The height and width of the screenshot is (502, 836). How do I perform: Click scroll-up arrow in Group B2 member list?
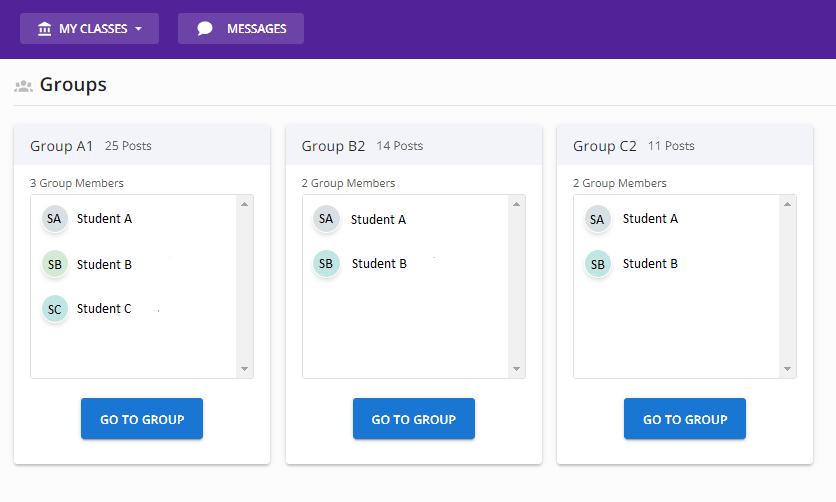(x=516, y=204)
